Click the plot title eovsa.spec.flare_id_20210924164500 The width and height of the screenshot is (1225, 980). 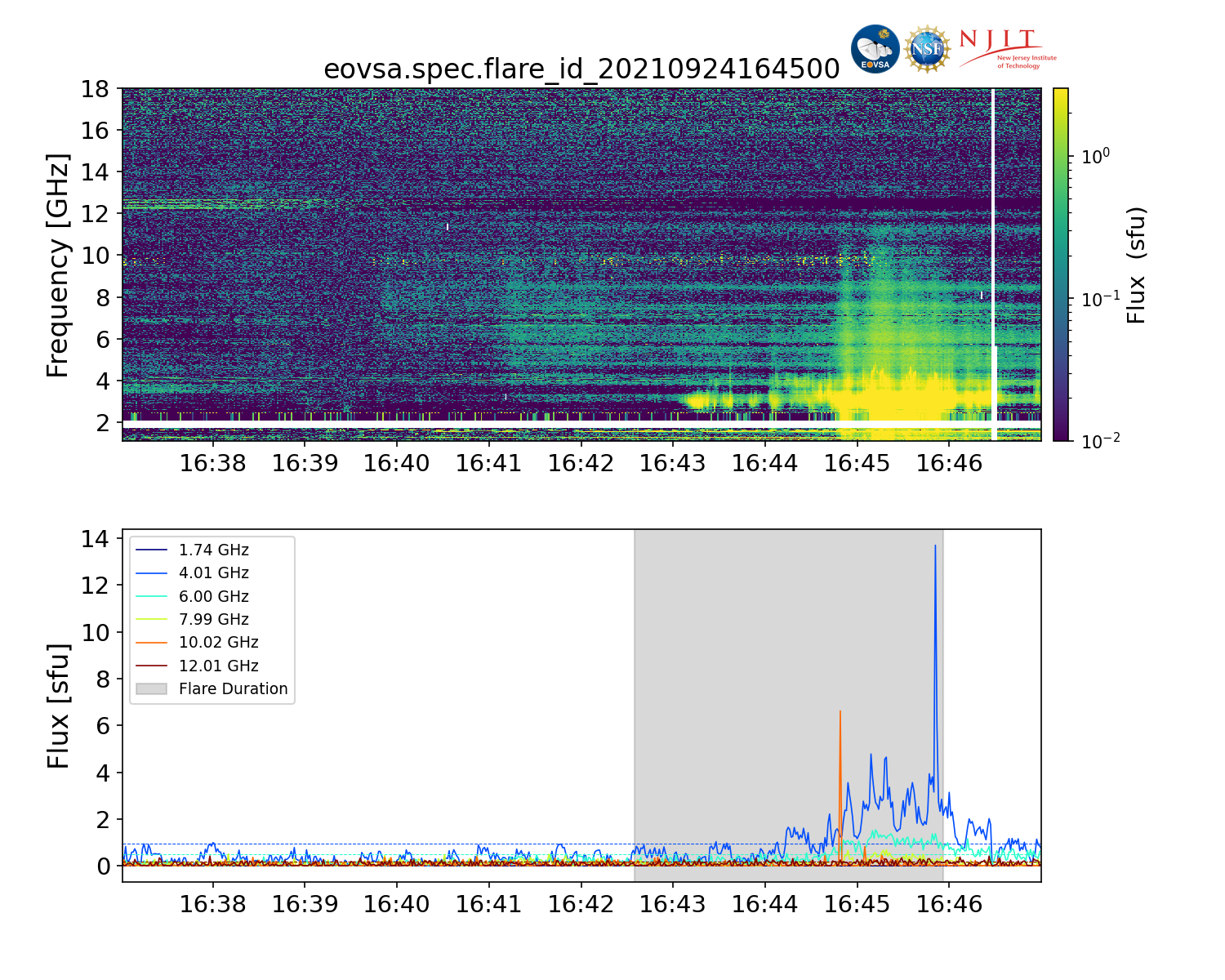point(581,69)
